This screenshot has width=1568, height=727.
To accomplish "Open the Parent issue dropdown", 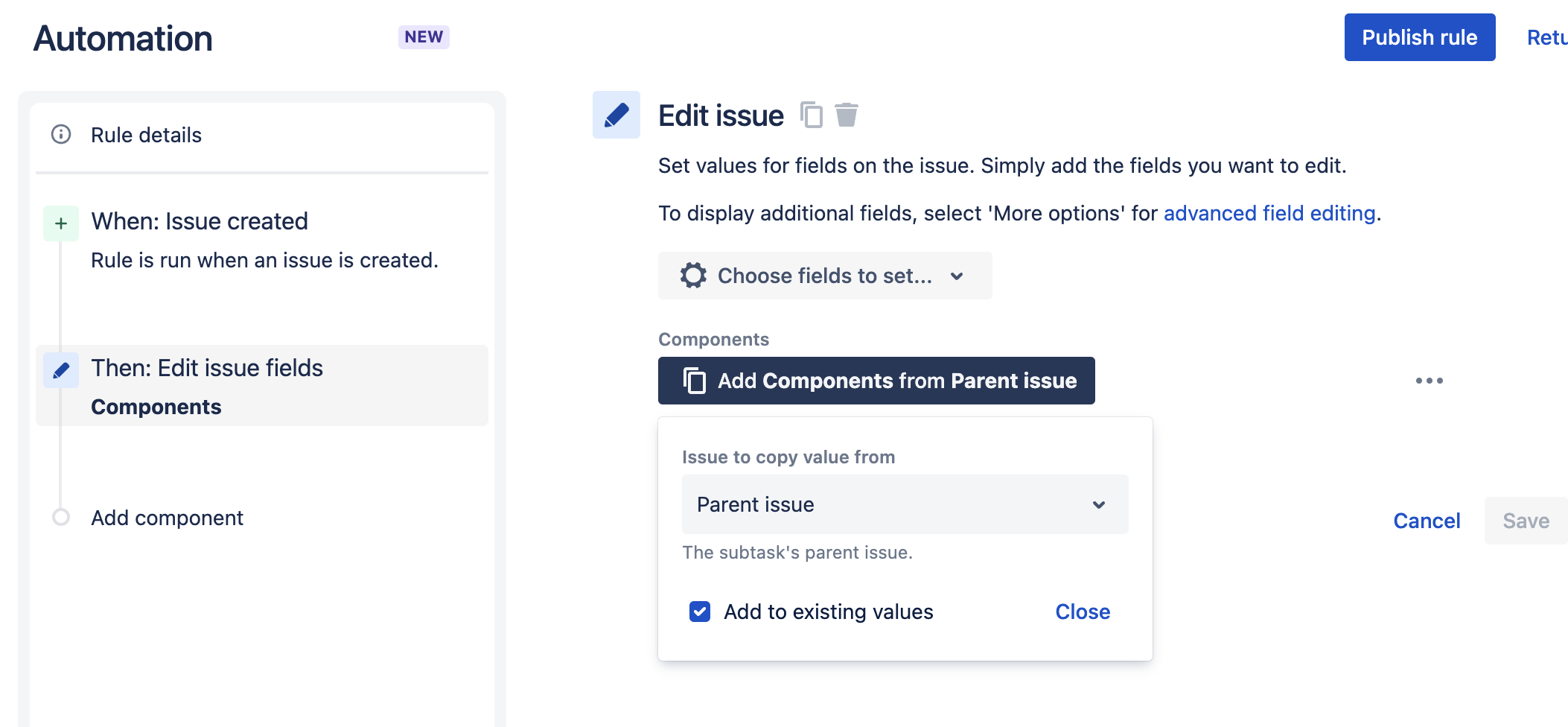I will point(905,504).
